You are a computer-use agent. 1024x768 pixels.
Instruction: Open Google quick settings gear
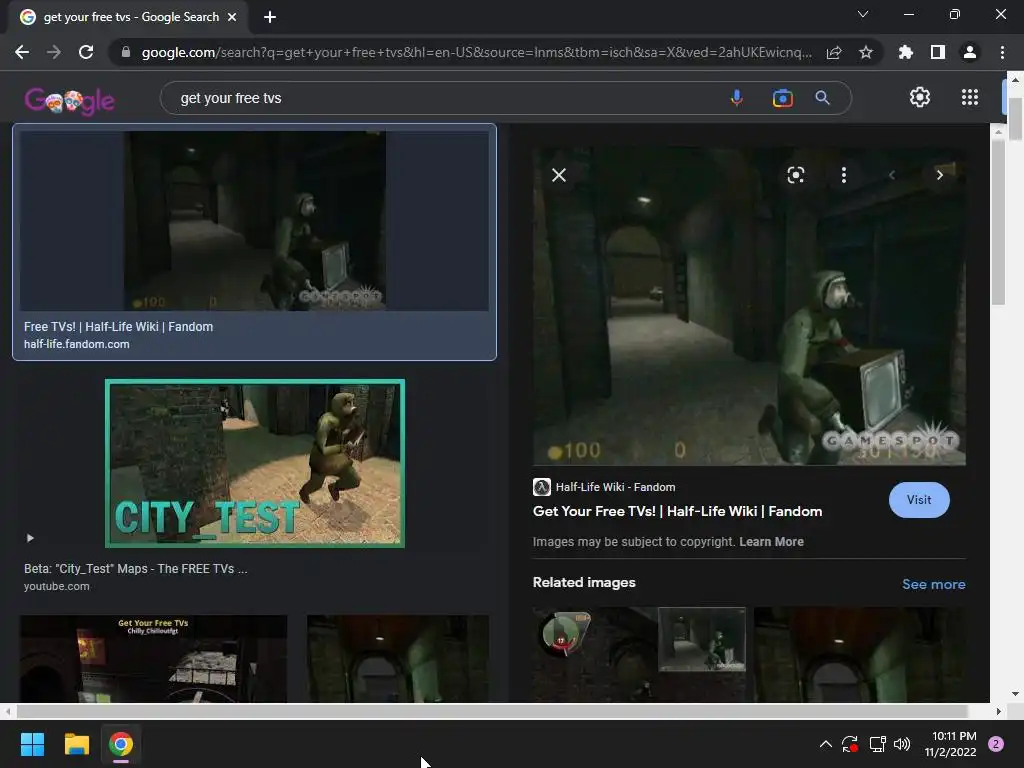point(920,97)
